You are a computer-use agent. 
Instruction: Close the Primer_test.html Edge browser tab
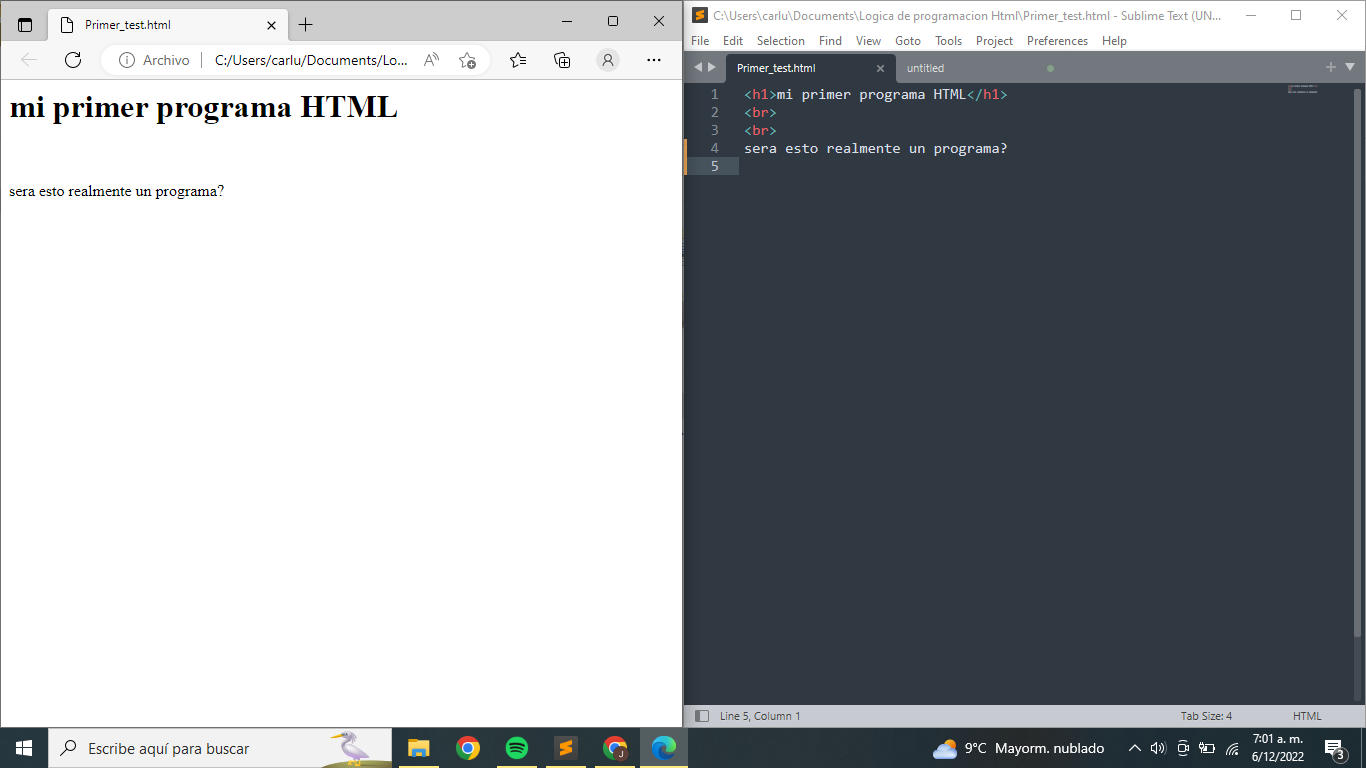point(271,25)
